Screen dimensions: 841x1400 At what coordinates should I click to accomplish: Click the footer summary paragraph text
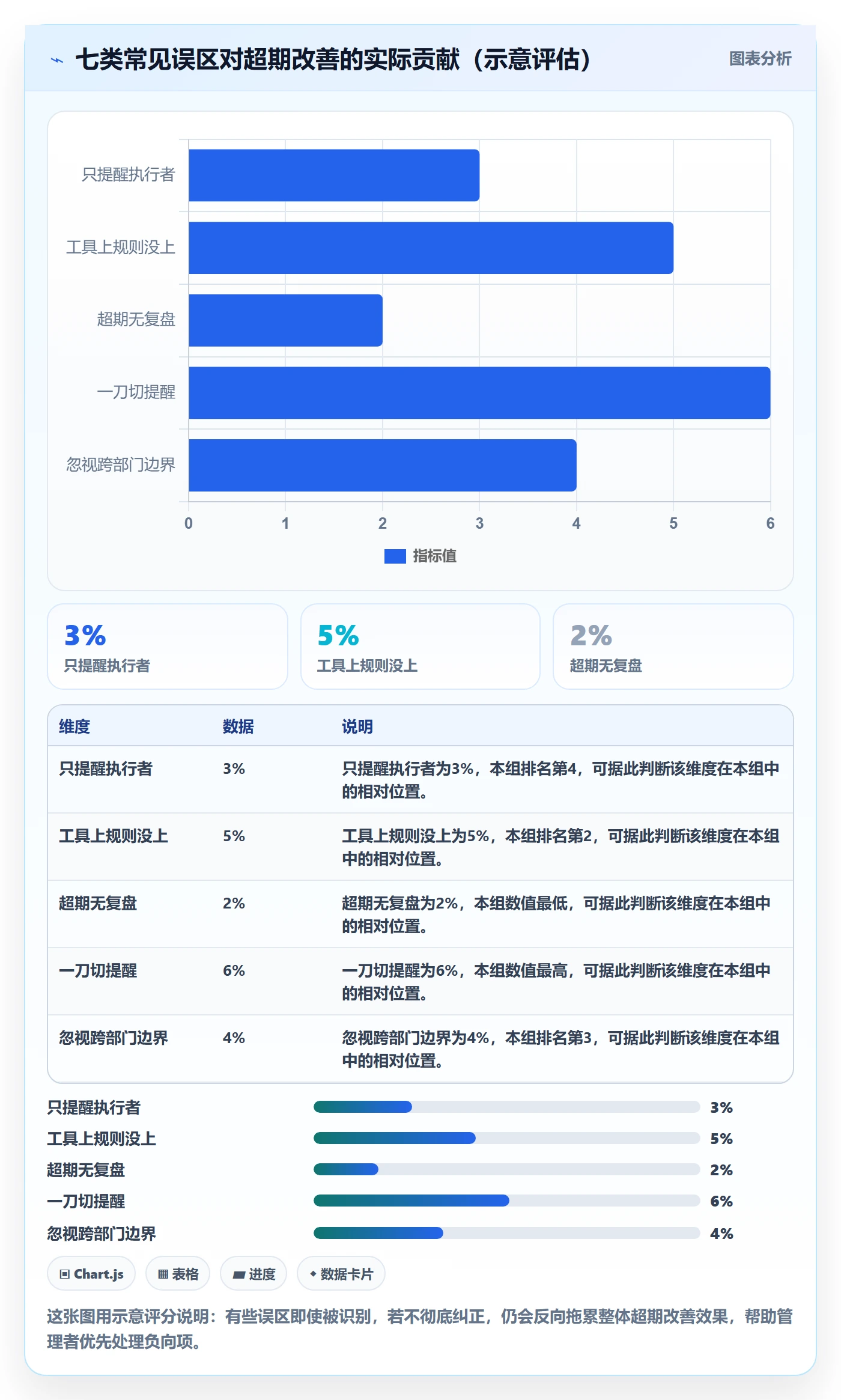pos(420,1329)
